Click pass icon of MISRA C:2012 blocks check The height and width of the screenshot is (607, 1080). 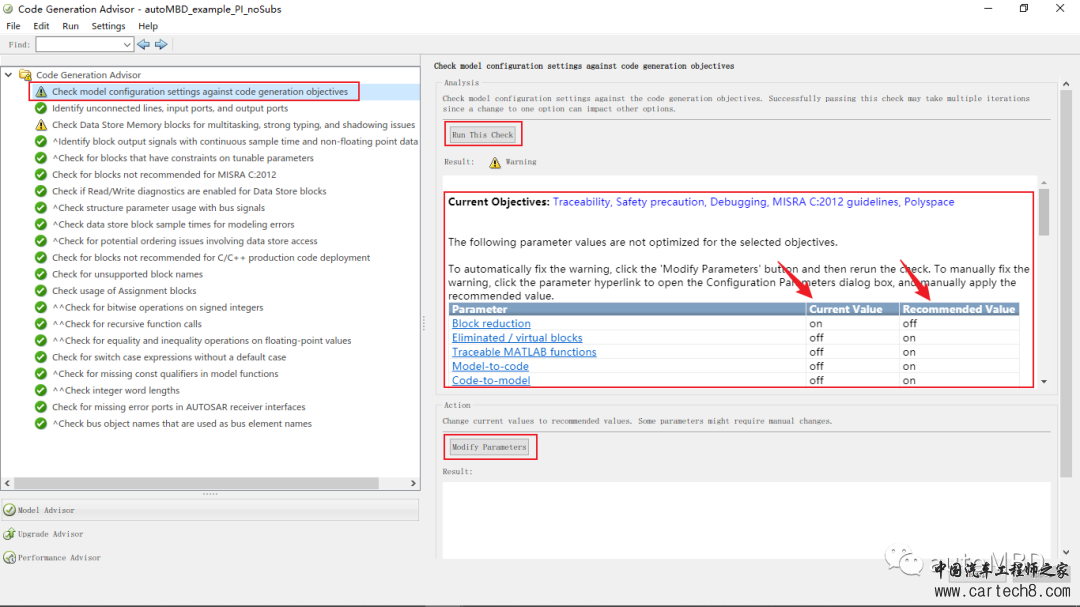click(x=41, y=174)
